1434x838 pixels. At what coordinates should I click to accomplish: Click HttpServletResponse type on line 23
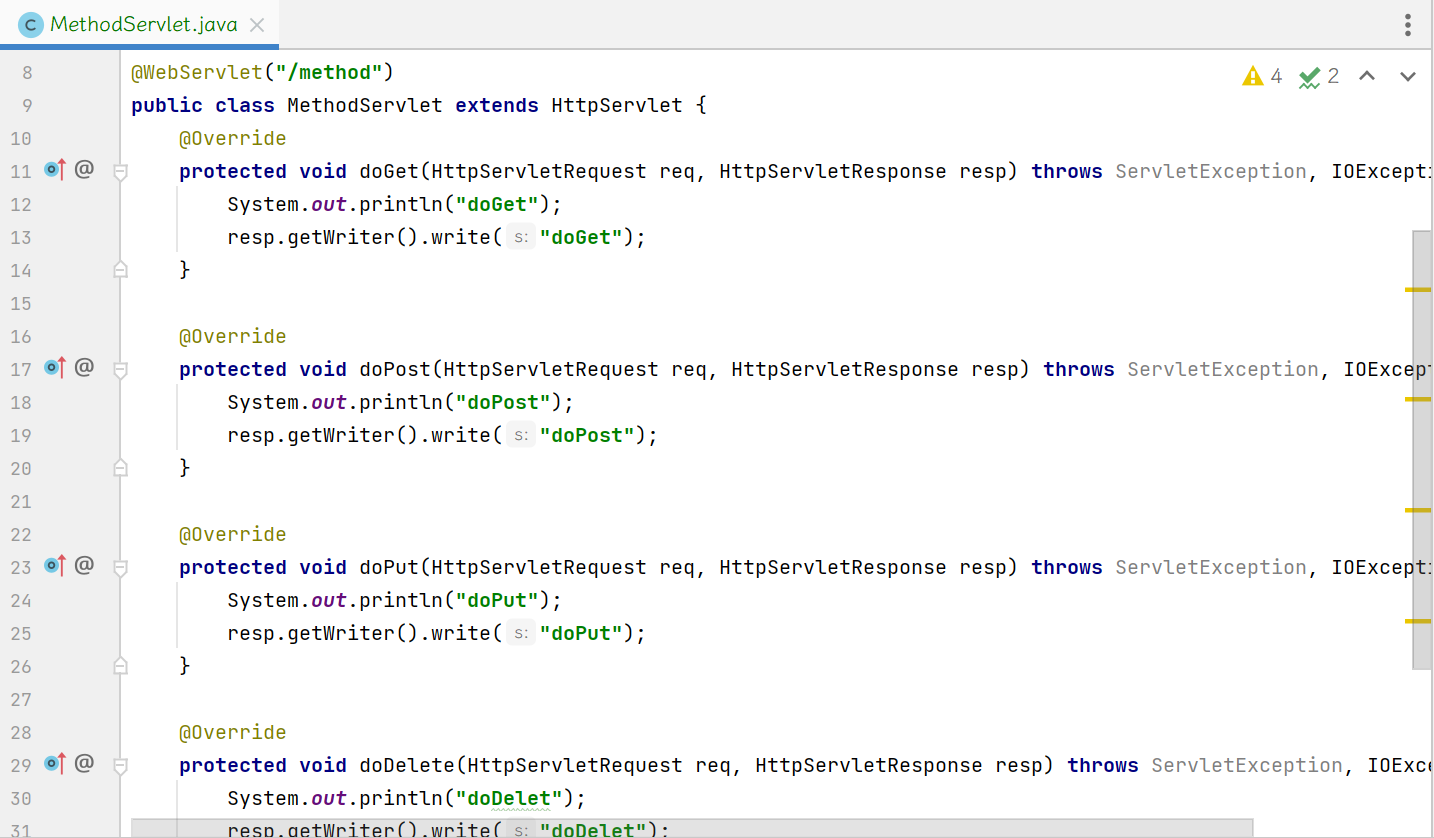click(x=833, y=567)
